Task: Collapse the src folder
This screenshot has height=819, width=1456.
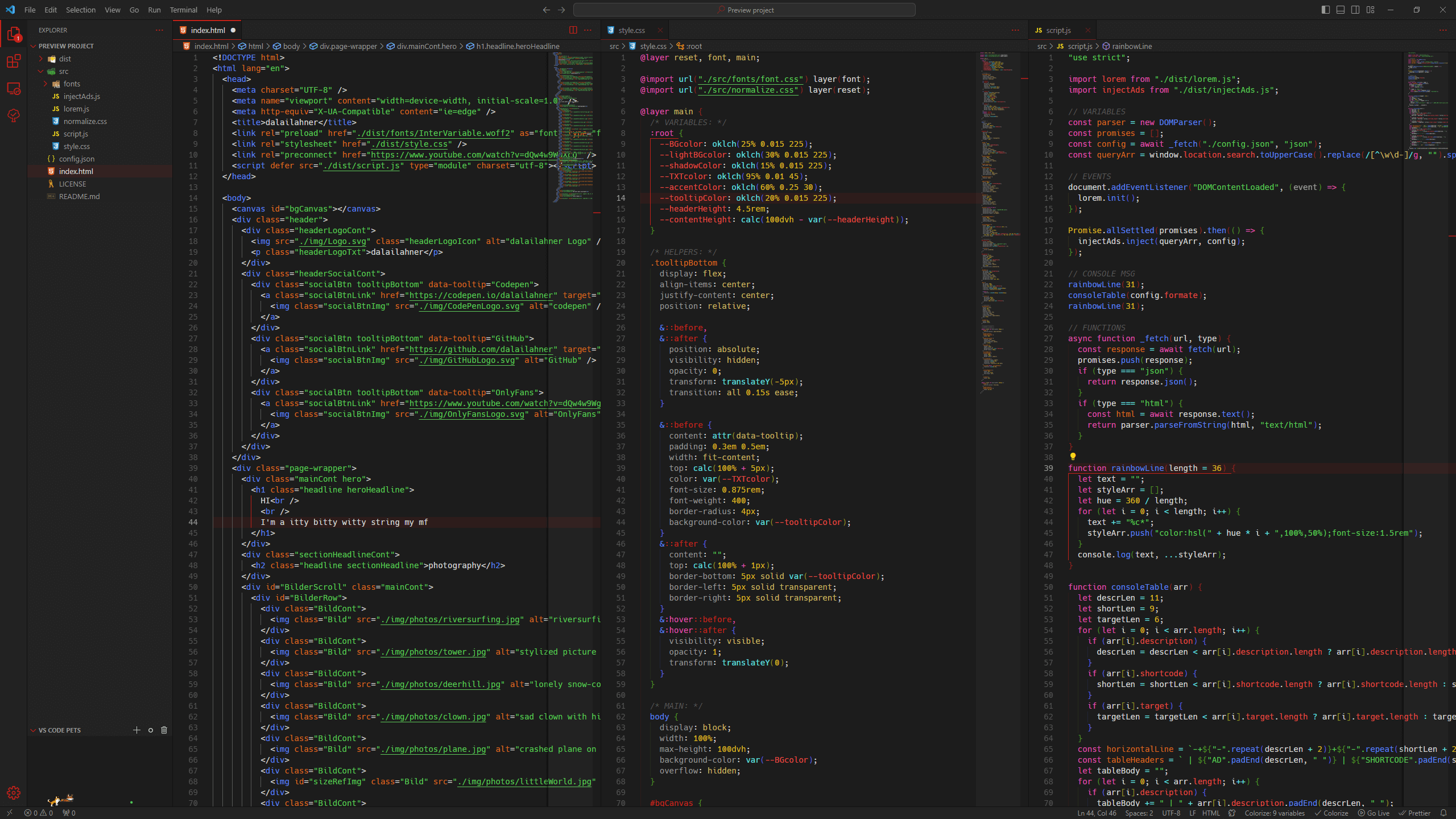Action: [x=41, y=71]
